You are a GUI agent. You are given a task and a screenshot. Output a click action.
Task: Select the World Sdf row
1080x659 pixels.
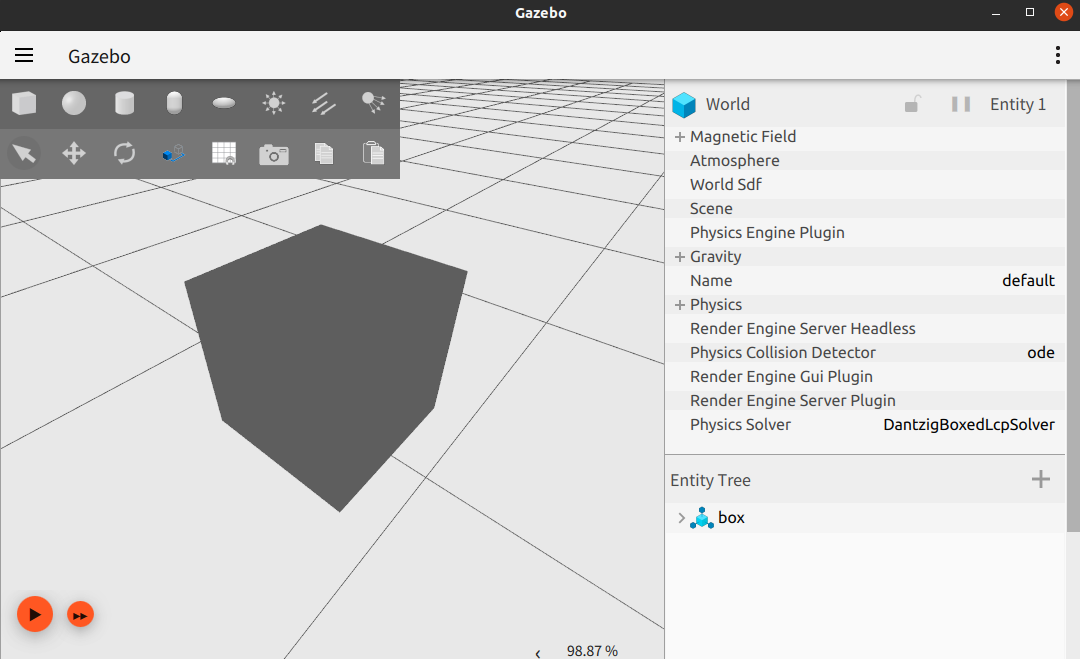click(865, 185)
